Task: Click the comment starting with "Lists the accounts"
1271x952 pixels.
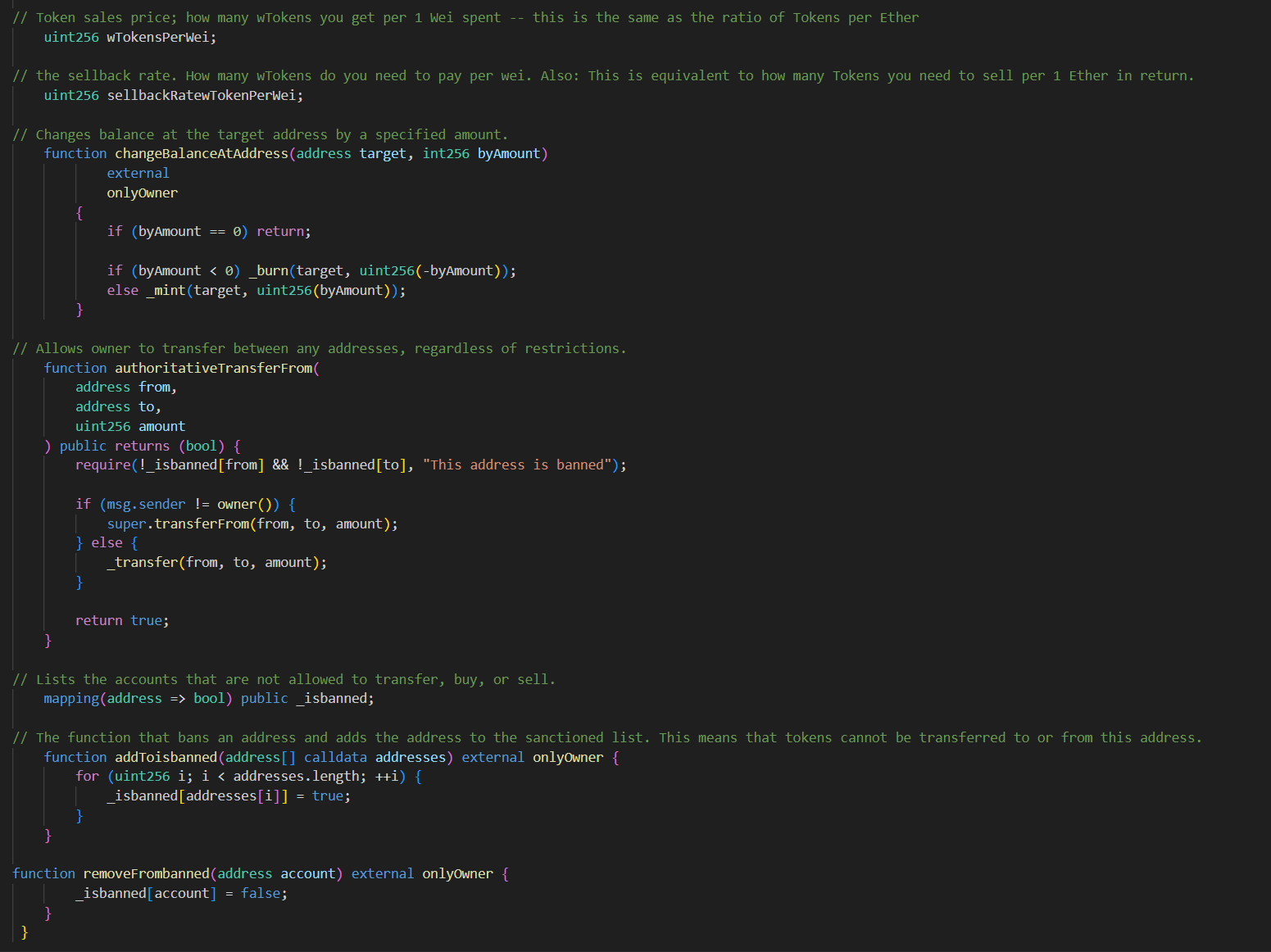Action: coord(284,679)
